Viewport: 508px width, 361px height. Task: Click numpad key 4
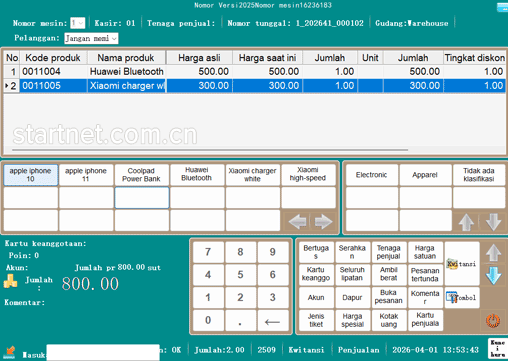coord(208,275)
